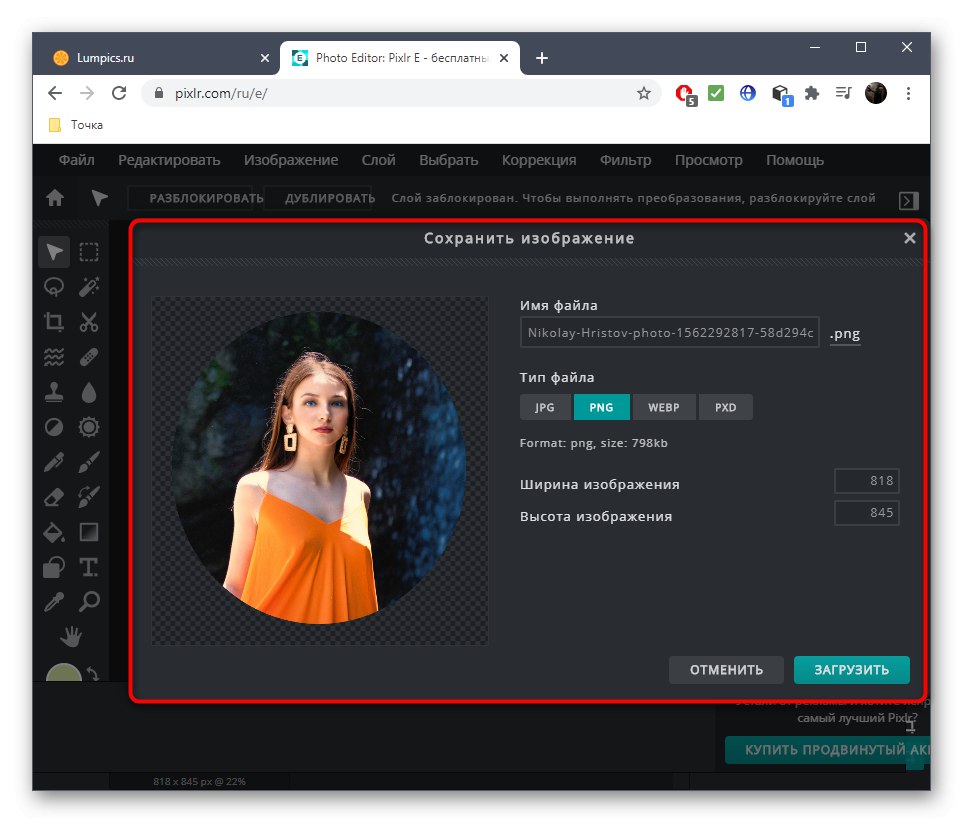
Task: Choose the Dodge/Burn circle tool
Action: [54, 427]
